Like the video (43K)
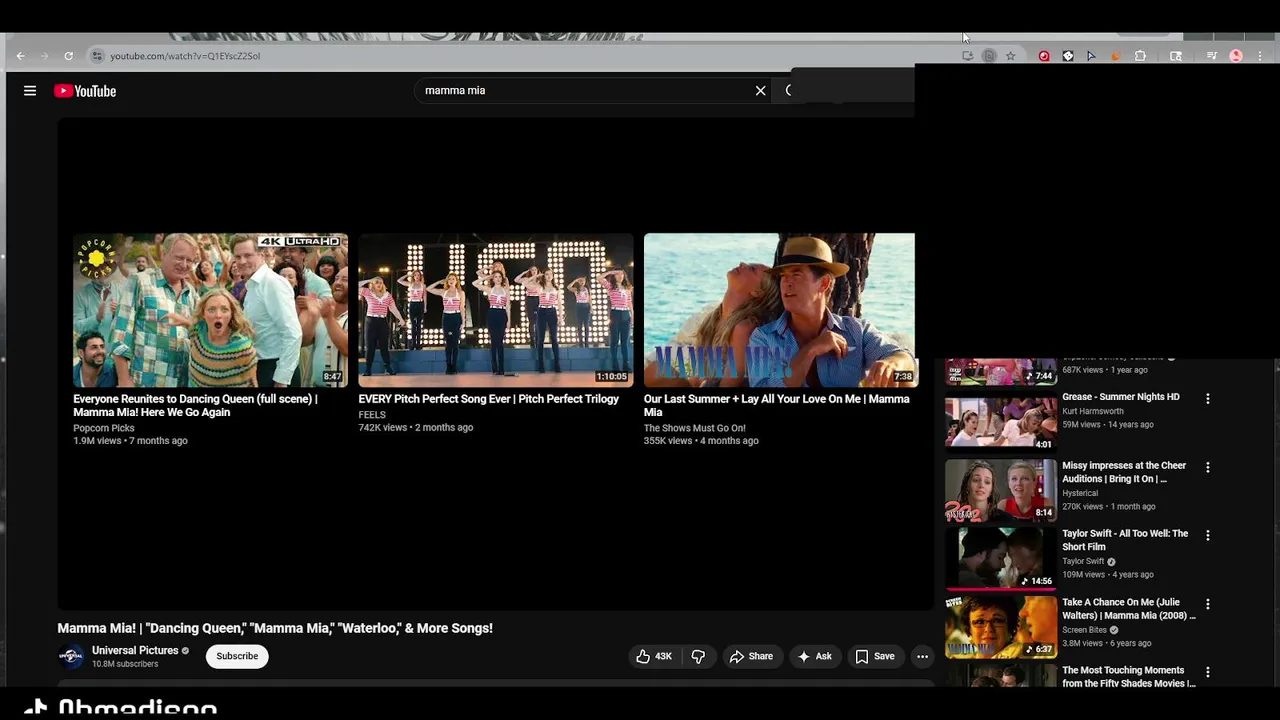 654,656
